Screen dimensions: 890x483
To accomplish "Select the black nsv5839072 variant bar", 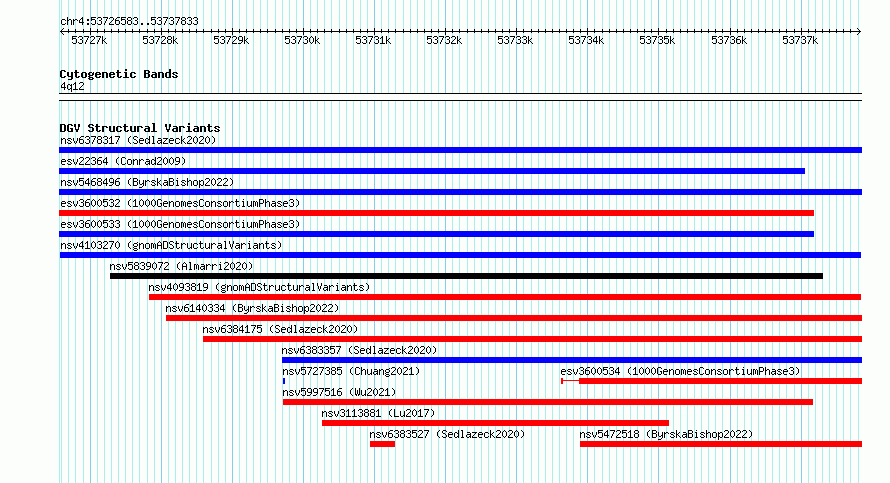I will coord(466,276).
